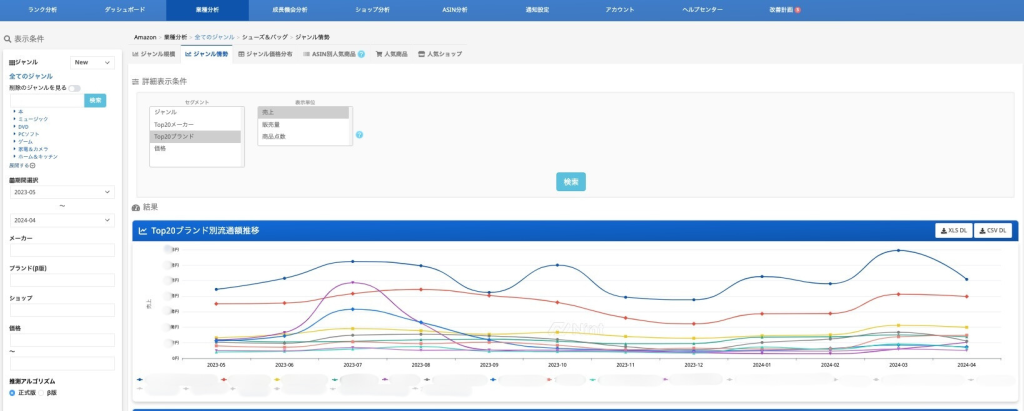
Task: Download chart data via XLS DL
Action: (953, 230)
